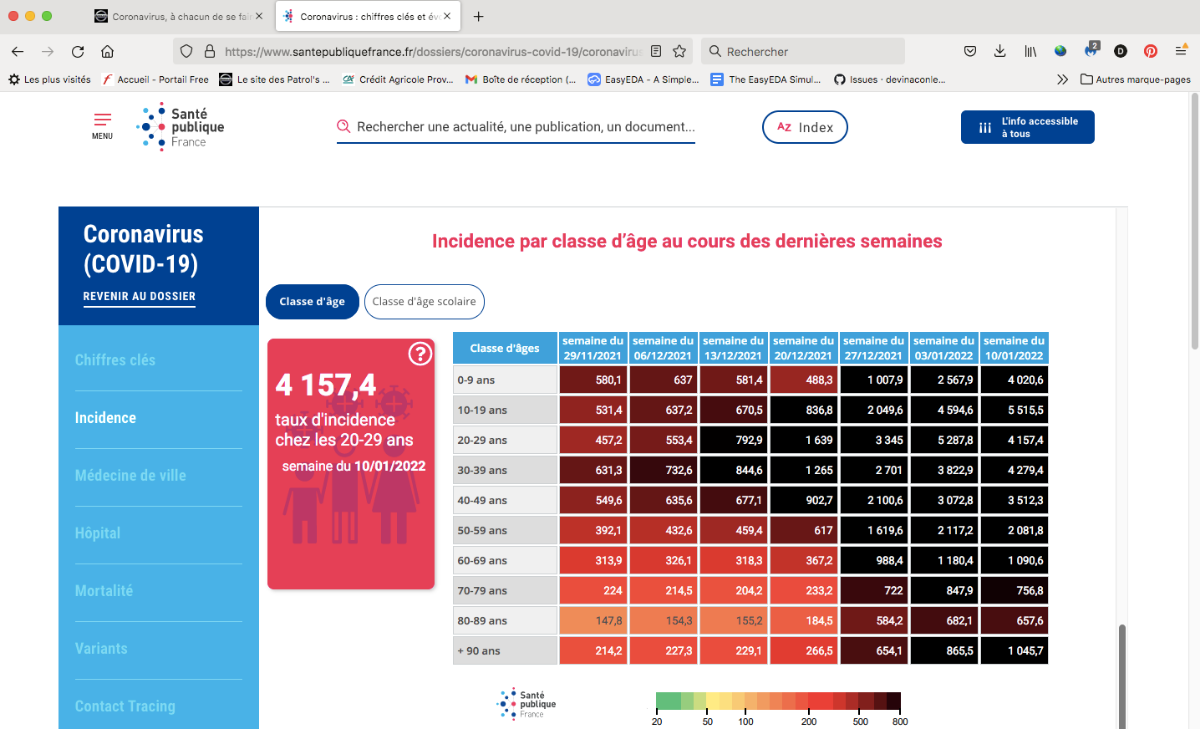The image size is (1200, 729).
Task: Expand the hidden bookmarks overflow chevron
Action: (1062, 79)
